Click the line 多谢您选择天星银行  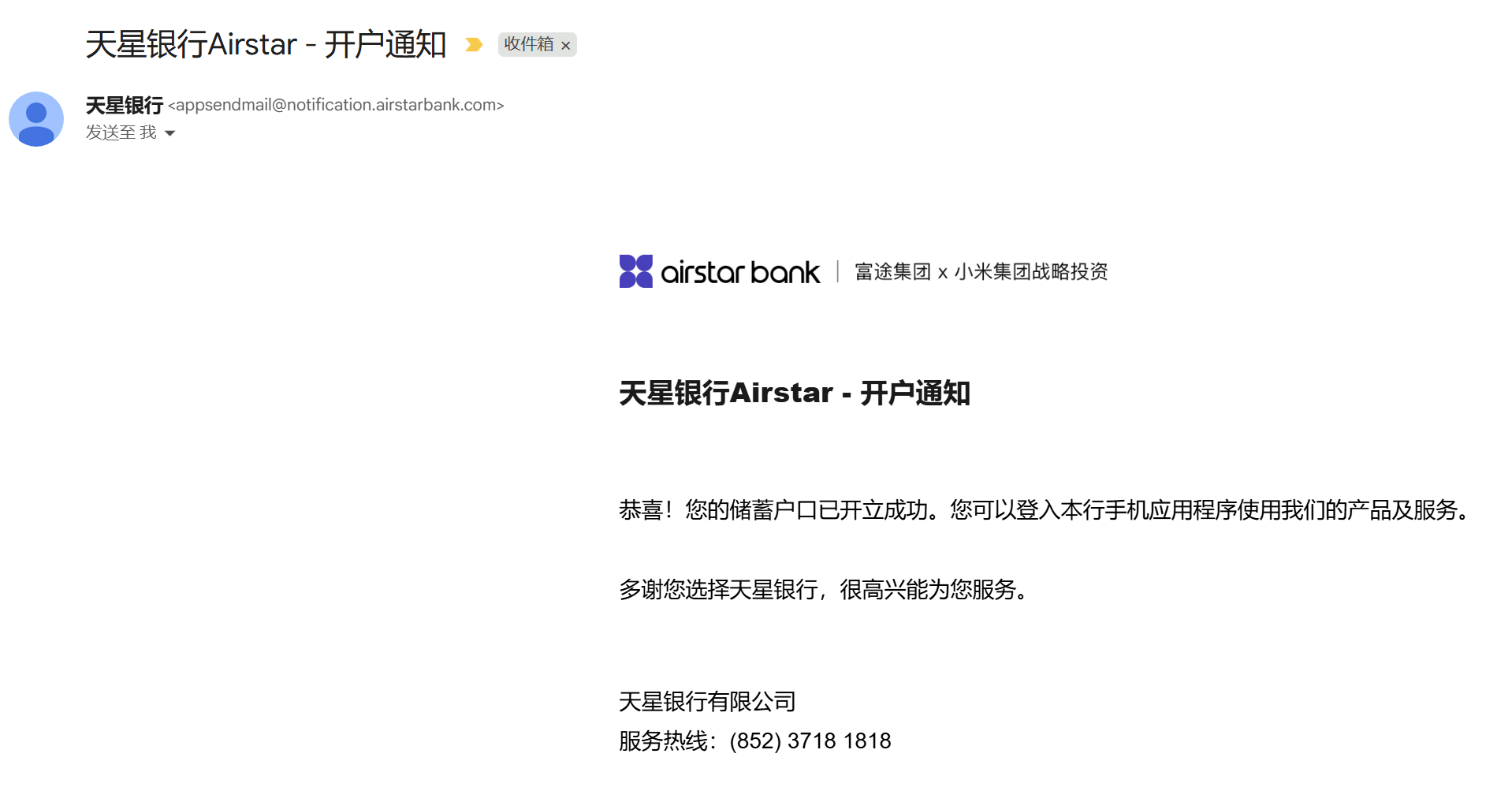[824, 589]
